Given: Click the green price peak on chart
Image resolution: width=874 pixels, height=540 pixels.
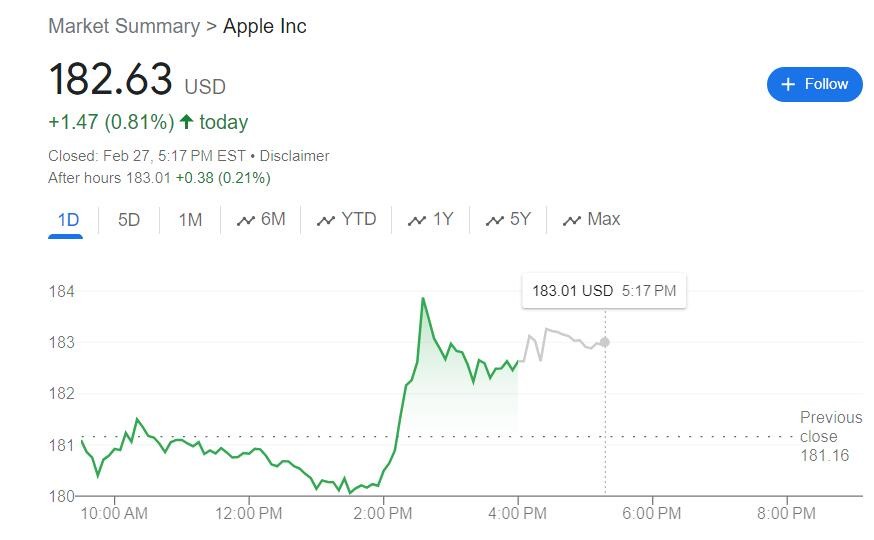Looking at the screenshot, I should point(423,298).
